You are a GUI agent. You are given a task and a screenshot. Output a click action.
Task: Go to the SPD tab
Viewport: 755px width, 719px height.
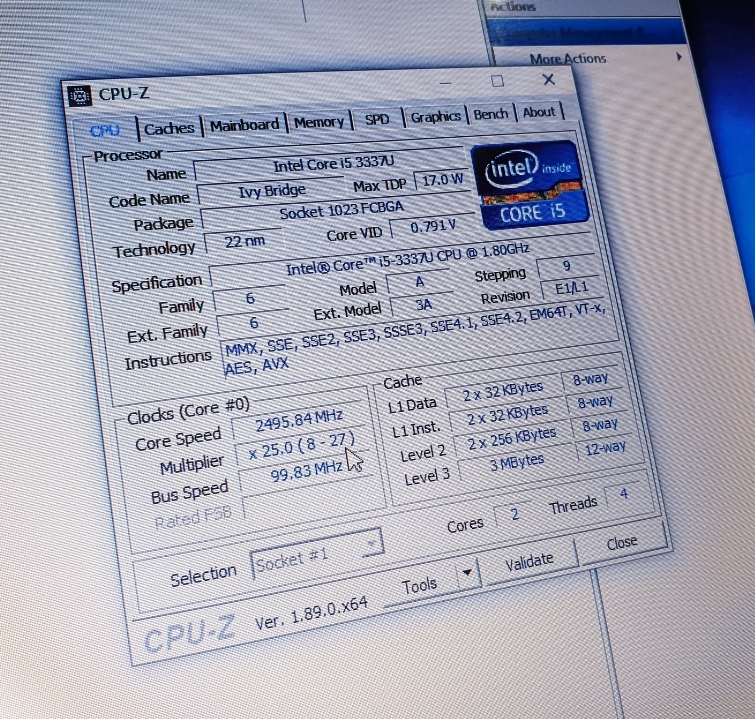tap(377, 119)
